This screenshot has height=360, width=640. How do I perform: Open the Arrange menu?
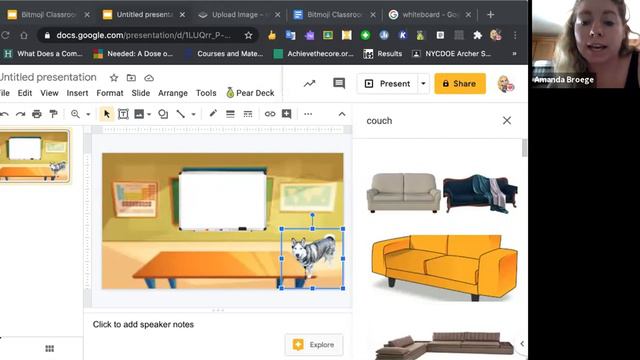coord(173,93)
